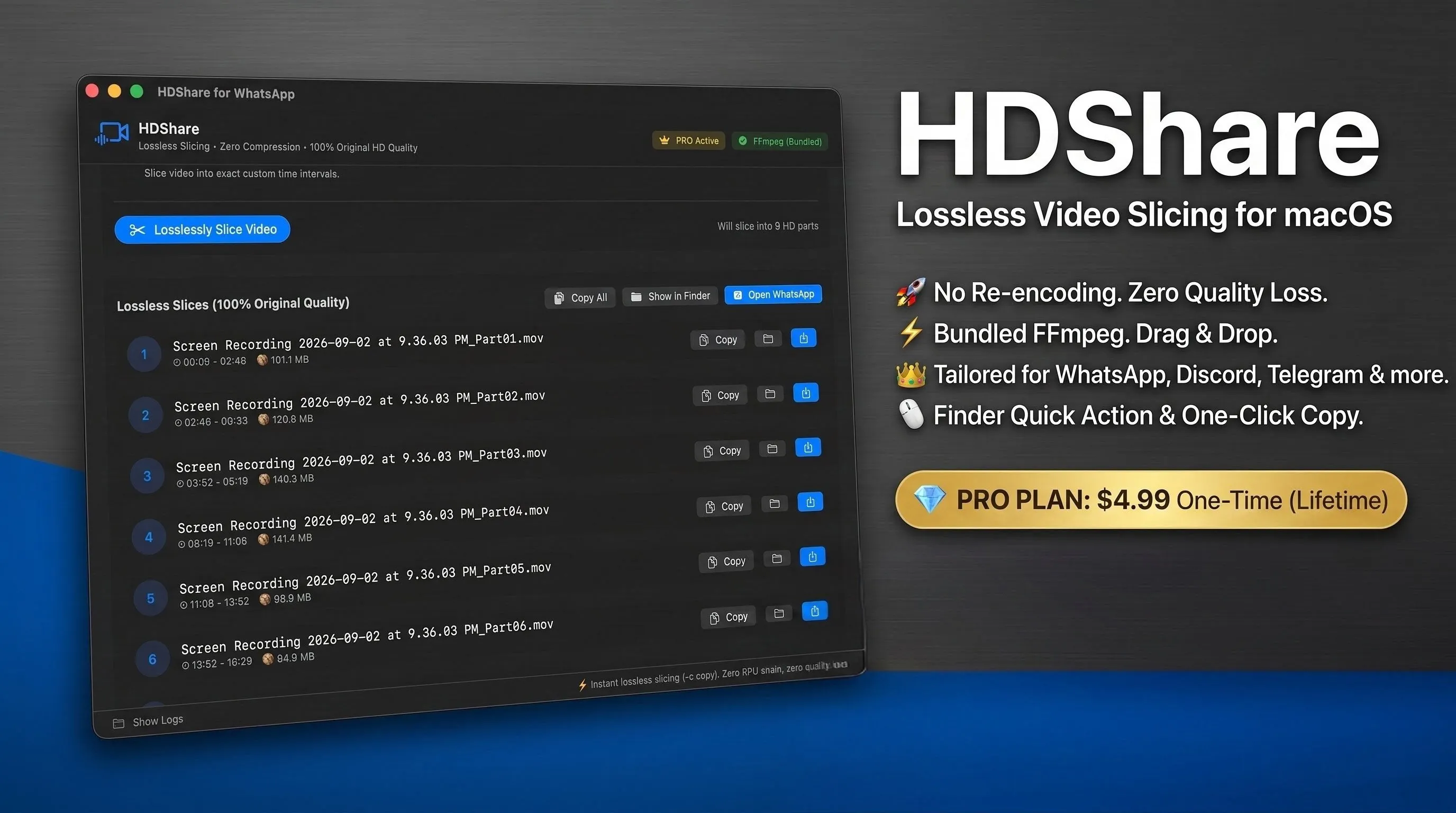This screenshot has height=813, width=1456.
Task: Click slice number 6 circle badge
Action: pyautogui.click(x=152, y=658)
